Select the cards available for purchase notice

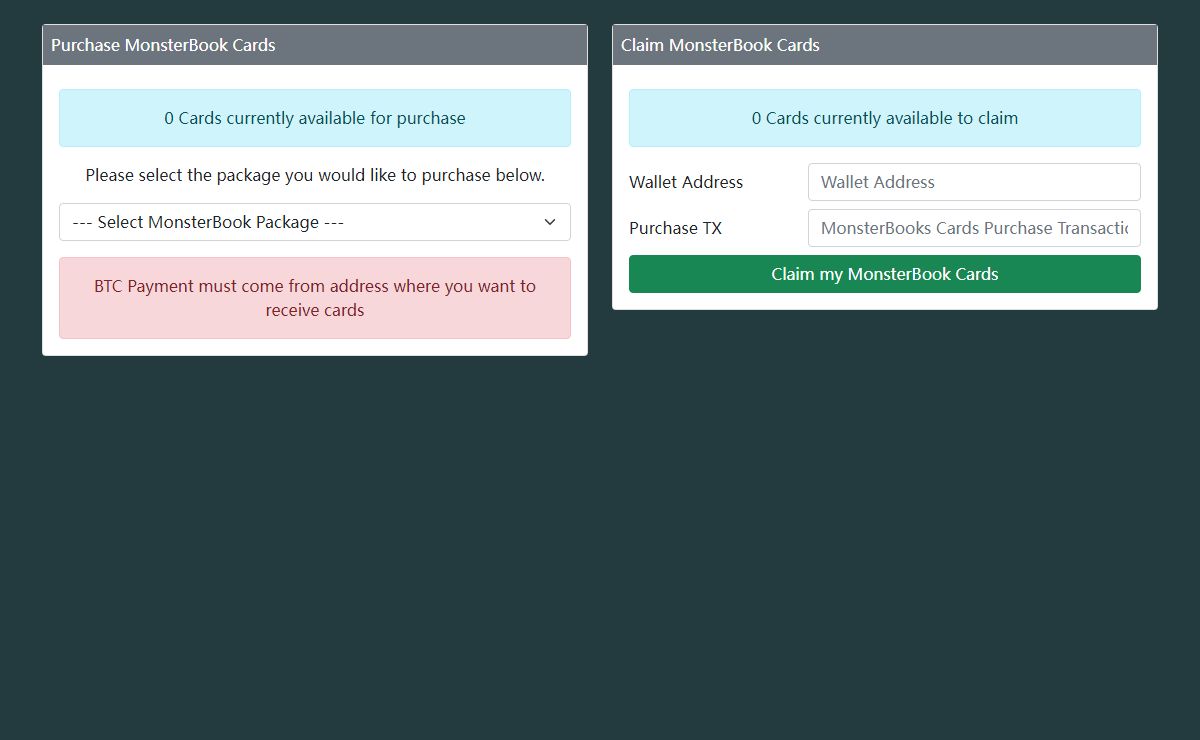(x=314, y=118)
